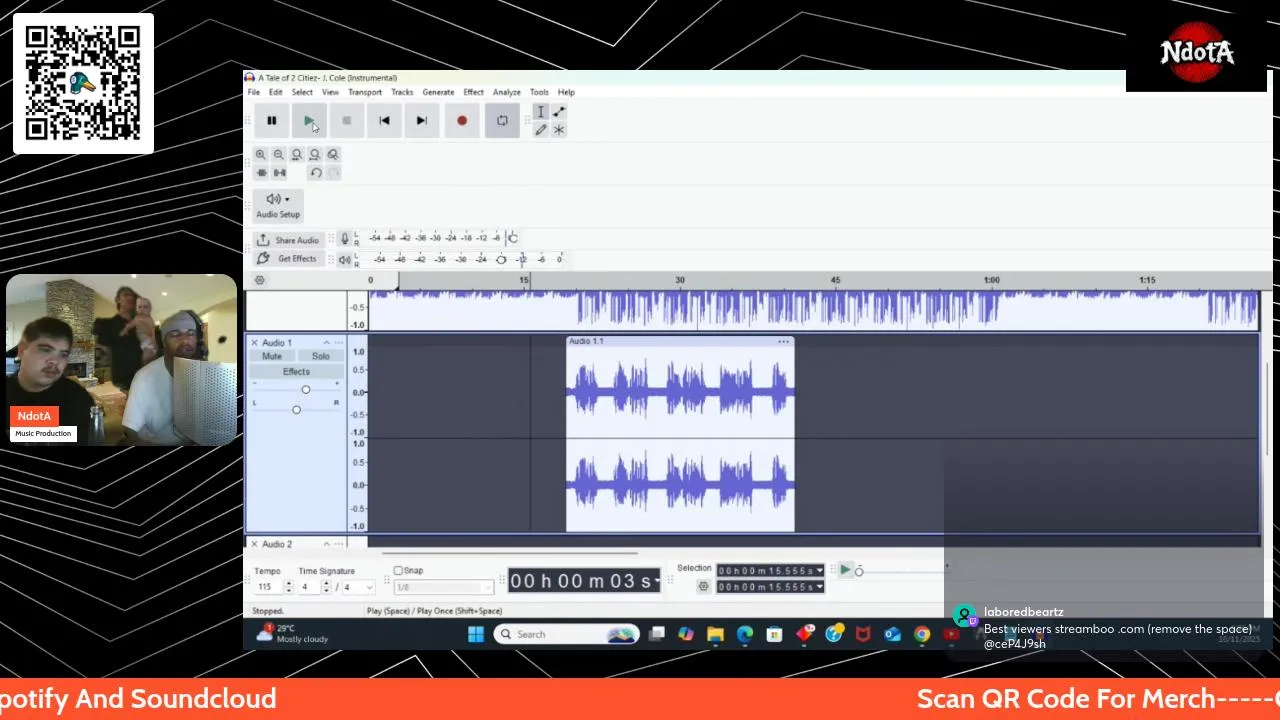Open the time display format dropdown
Viewport: 1280px width, 720px height.
(656, 581)
